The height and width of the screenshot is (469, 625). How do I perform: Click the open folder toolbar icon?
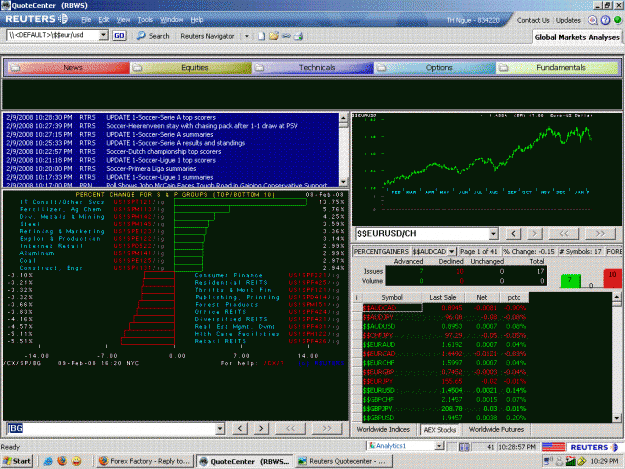click(x=274, y=36)
